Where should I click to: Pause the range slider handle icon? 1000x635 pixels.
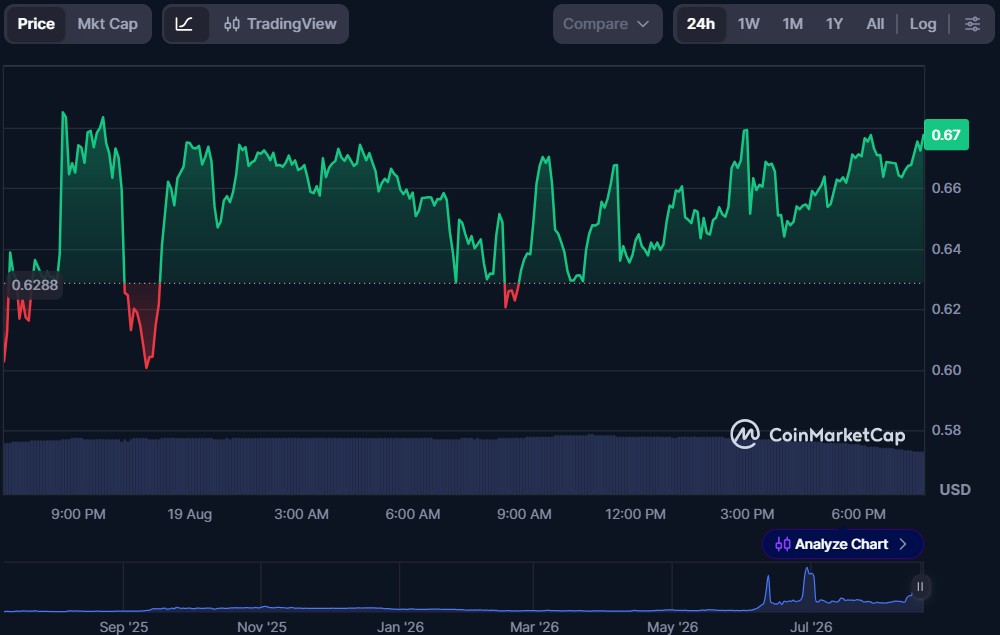(920, 587)
